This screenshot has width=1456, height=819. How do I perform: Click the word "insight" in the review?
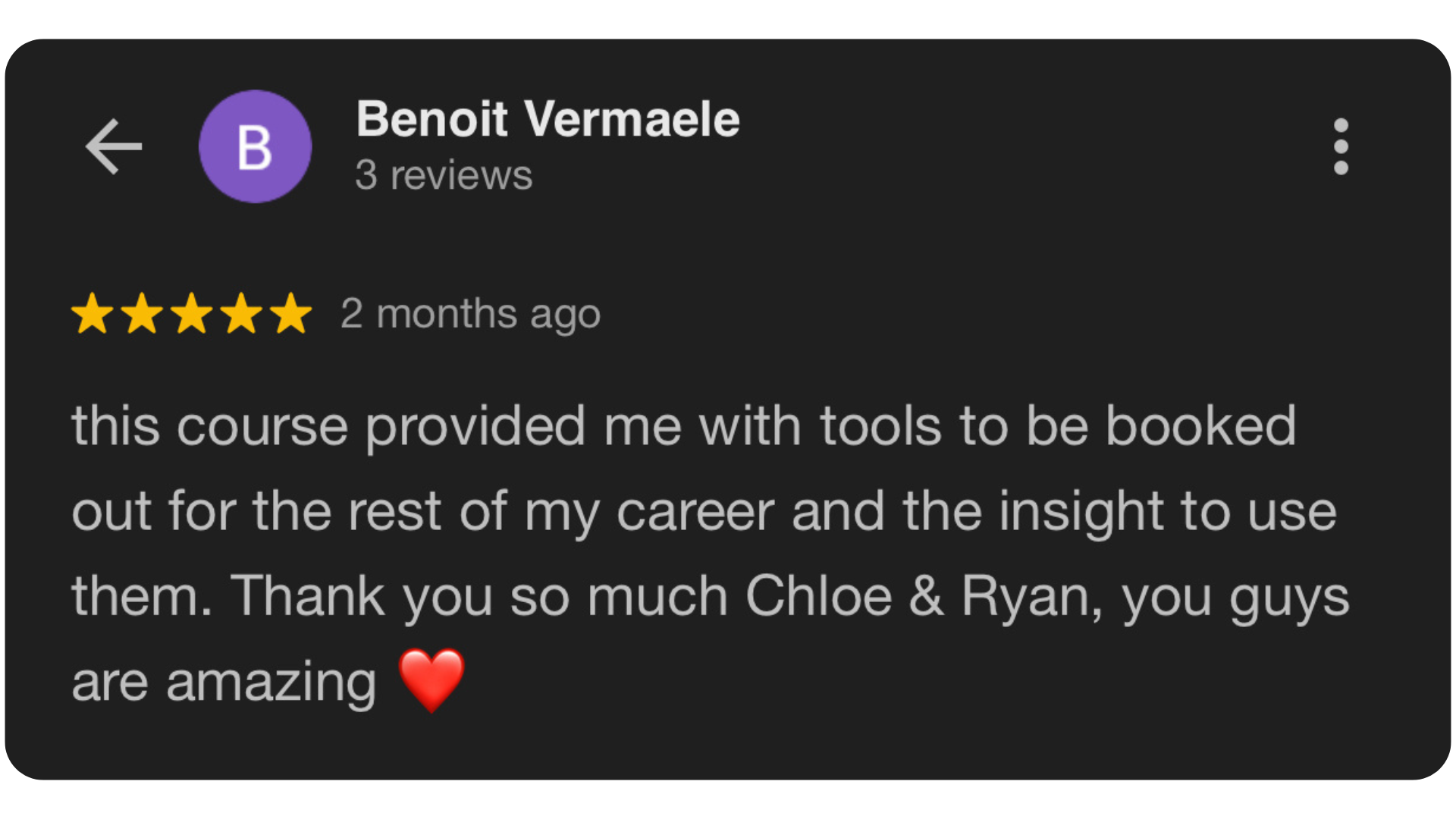pos(1081,511)
